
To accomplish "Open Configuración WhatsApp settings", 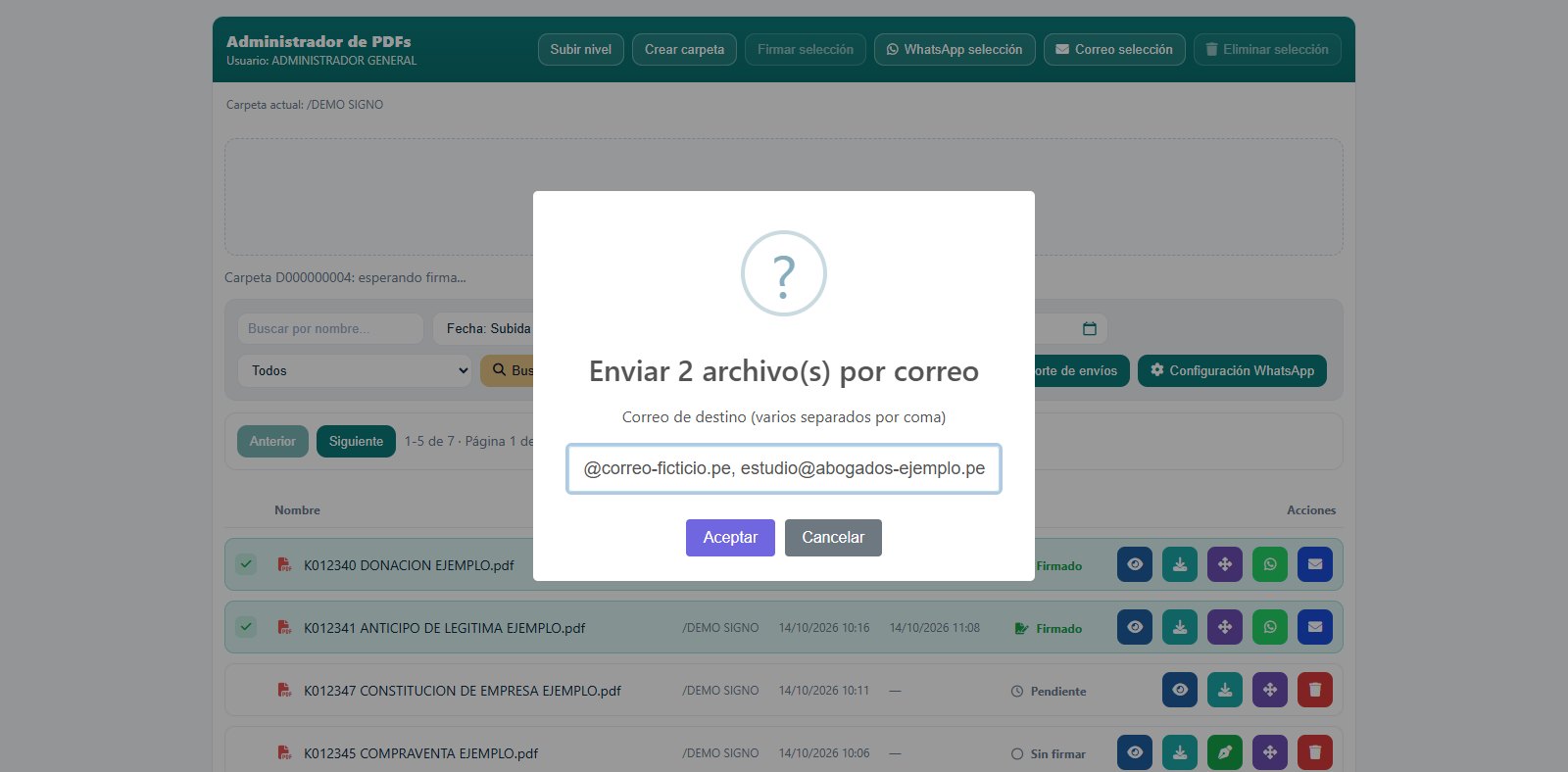I will tap(1232, 370).
